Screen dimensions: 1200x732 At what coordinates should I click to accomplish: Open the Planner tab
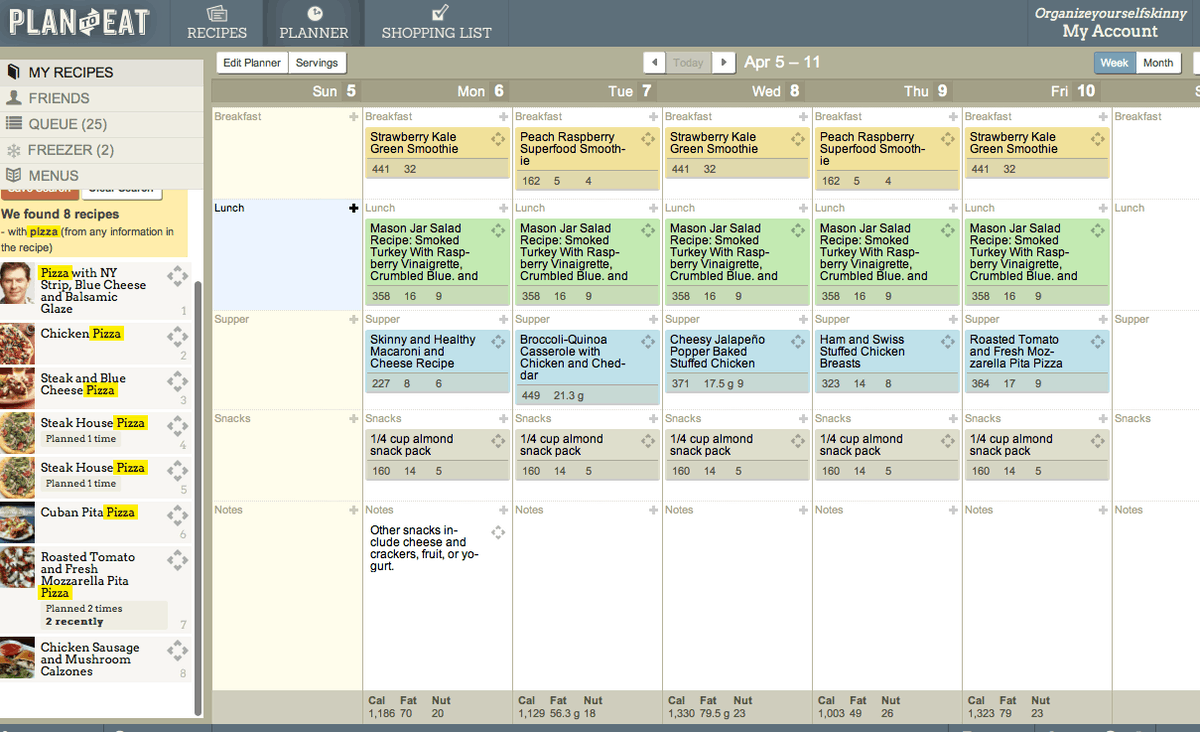(314, 22)
